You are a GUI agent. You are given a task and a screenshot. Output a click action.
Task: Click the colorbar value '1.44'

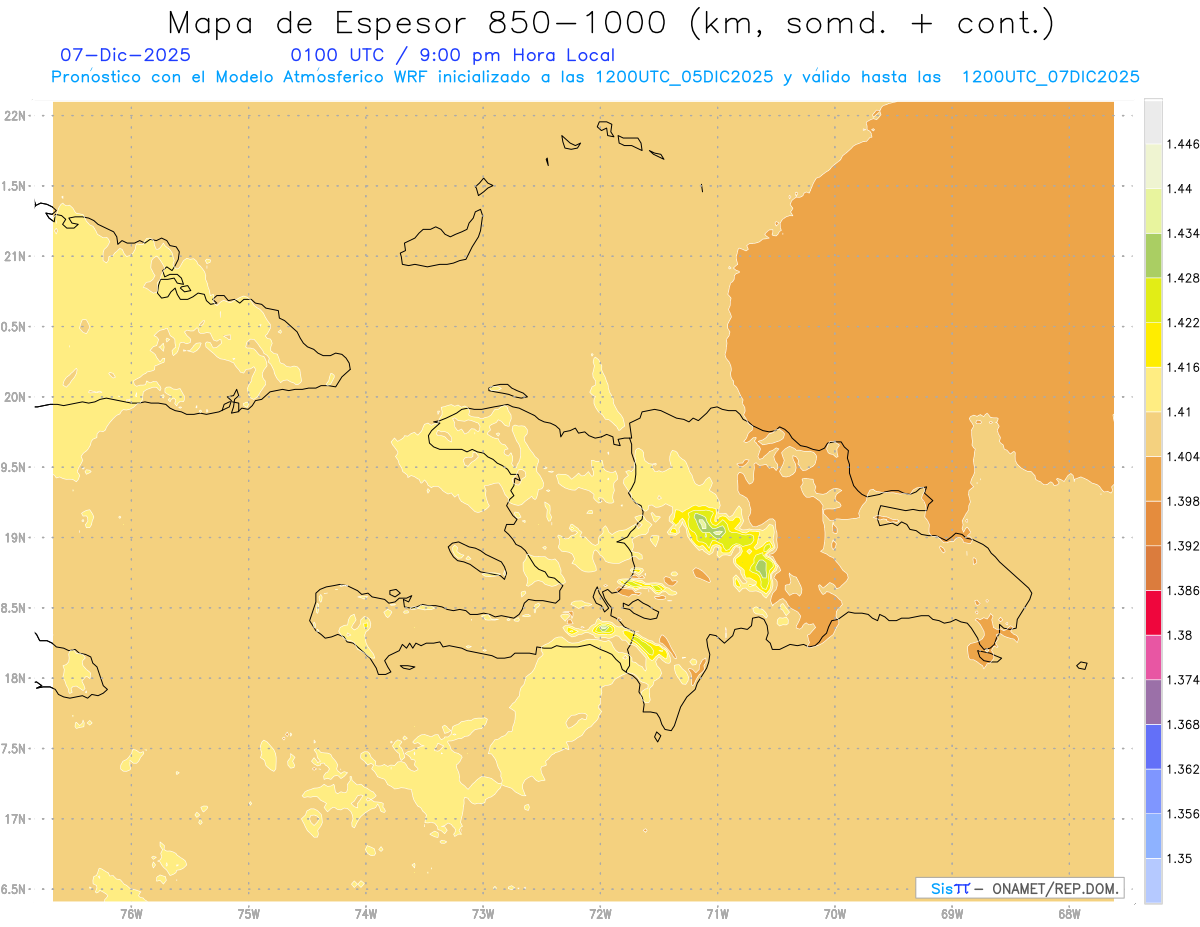click(1180, 188)
